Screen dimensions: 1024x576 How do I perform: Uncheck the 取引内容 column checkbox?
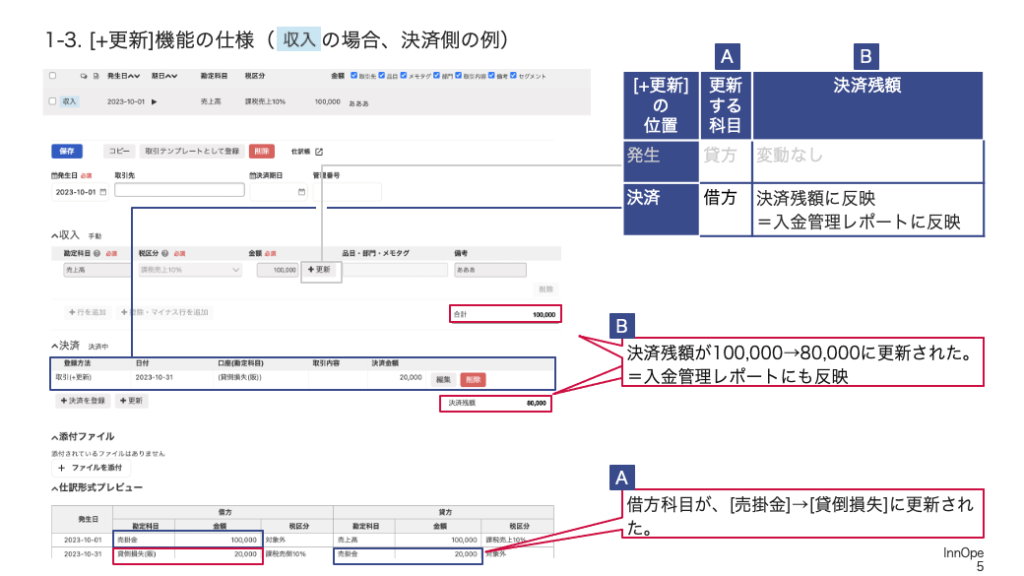click(458, 75)
